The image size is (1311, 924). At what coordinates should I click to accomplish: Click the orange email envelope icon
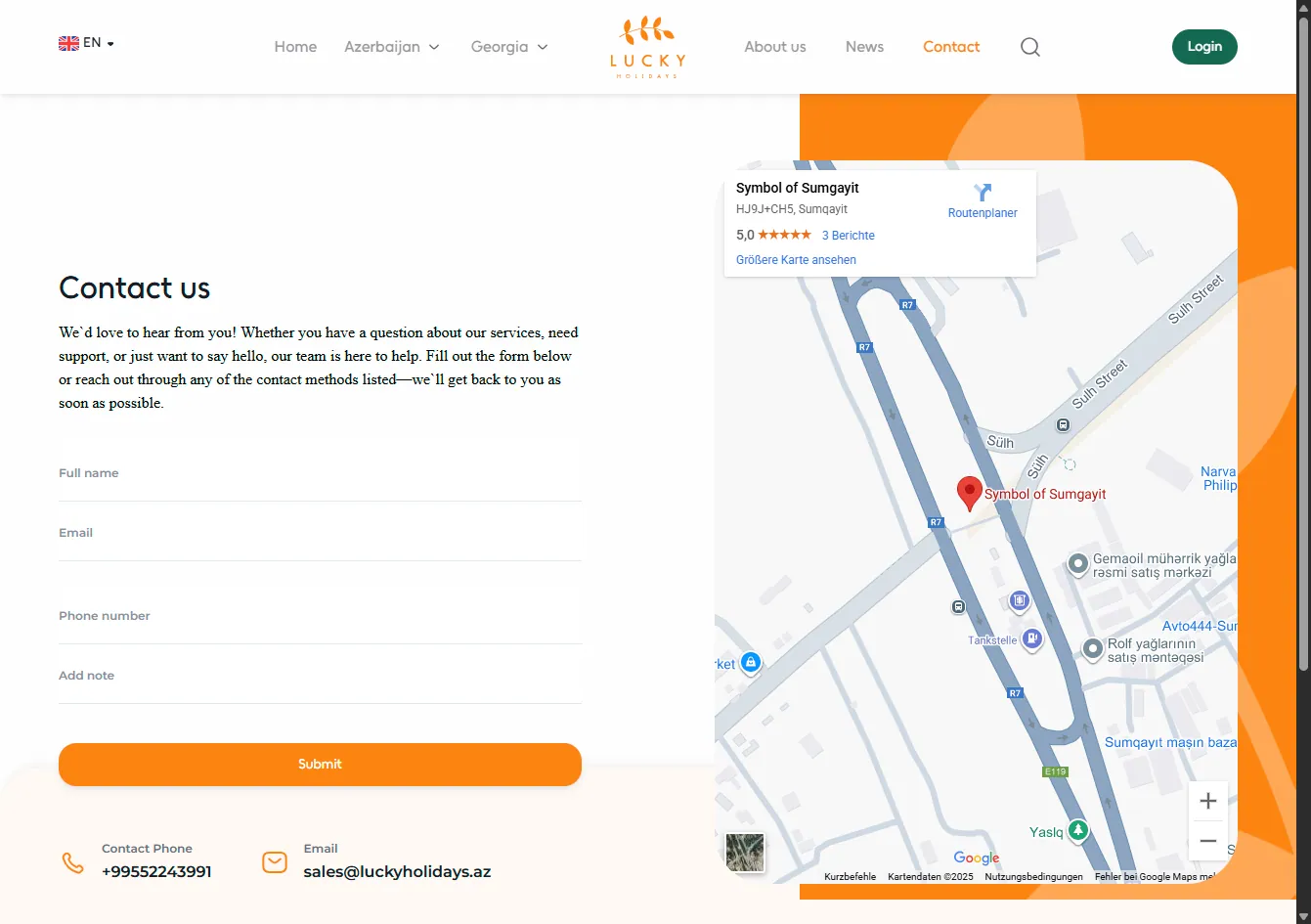pyautogui.click(x=275, y=862)
